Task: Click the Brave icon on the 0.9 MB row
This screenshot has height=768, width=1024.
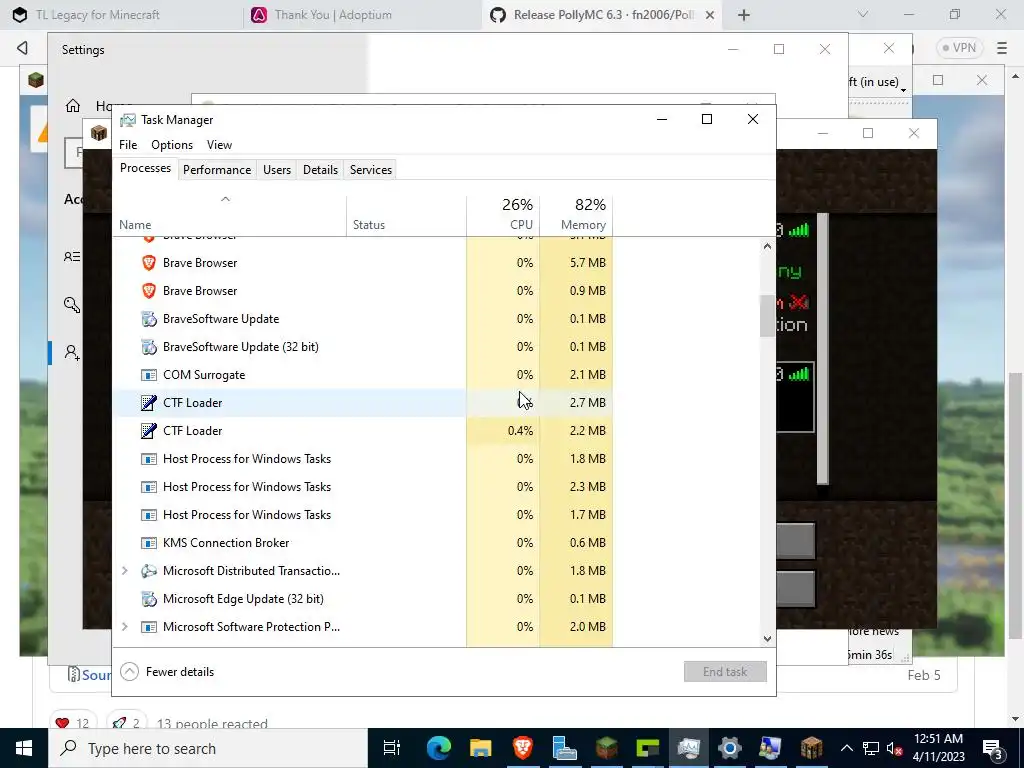Action: (x=149, y=291)
